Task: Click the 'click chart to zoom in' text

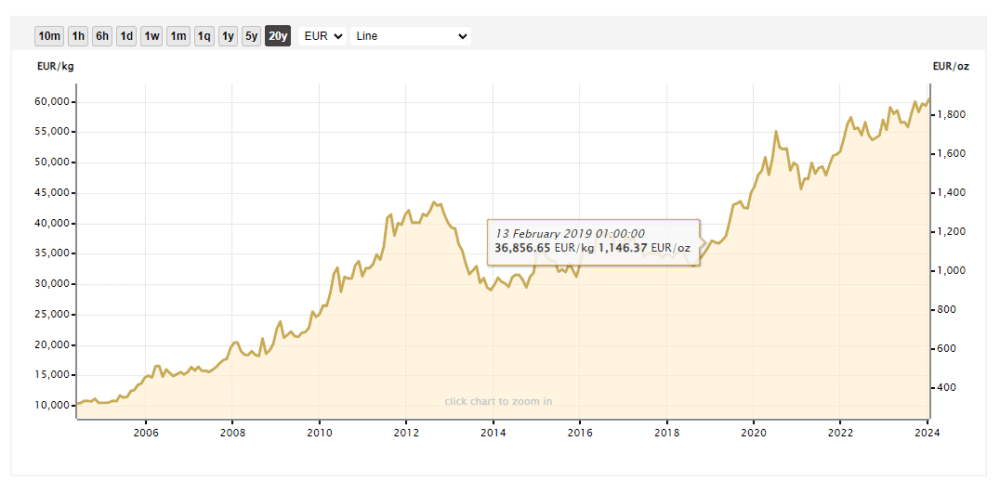Action: (498, 401)
